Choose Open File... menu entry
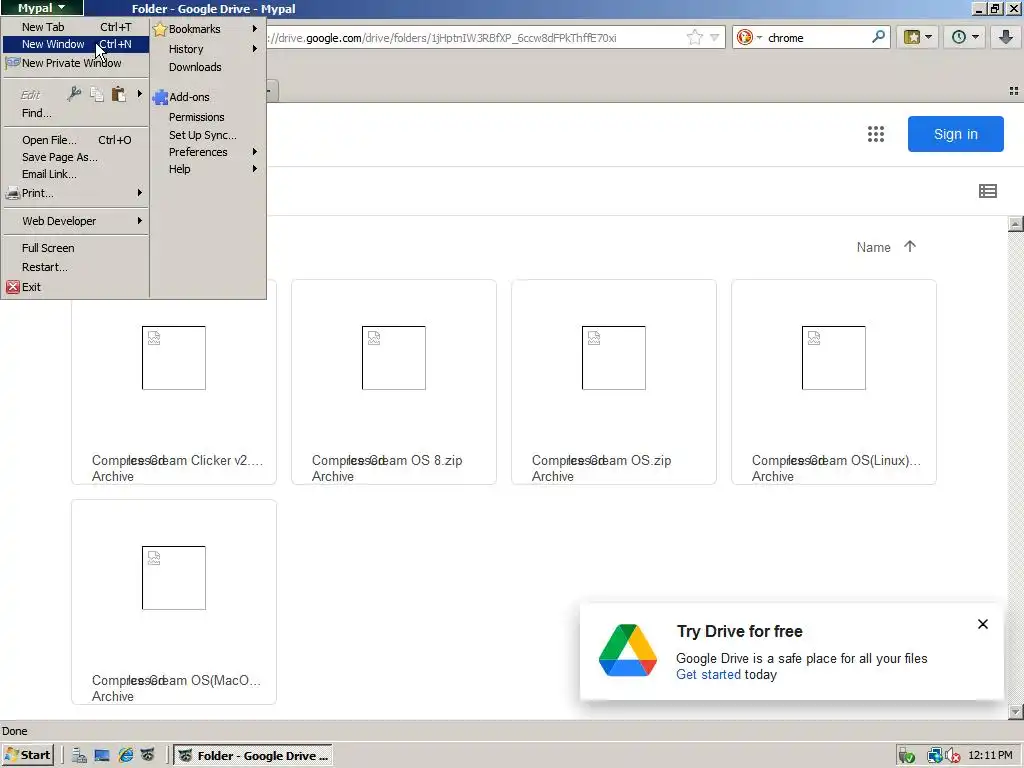Image resolution: width=1024 pixels, height=768 pixels. coord(76,140)
